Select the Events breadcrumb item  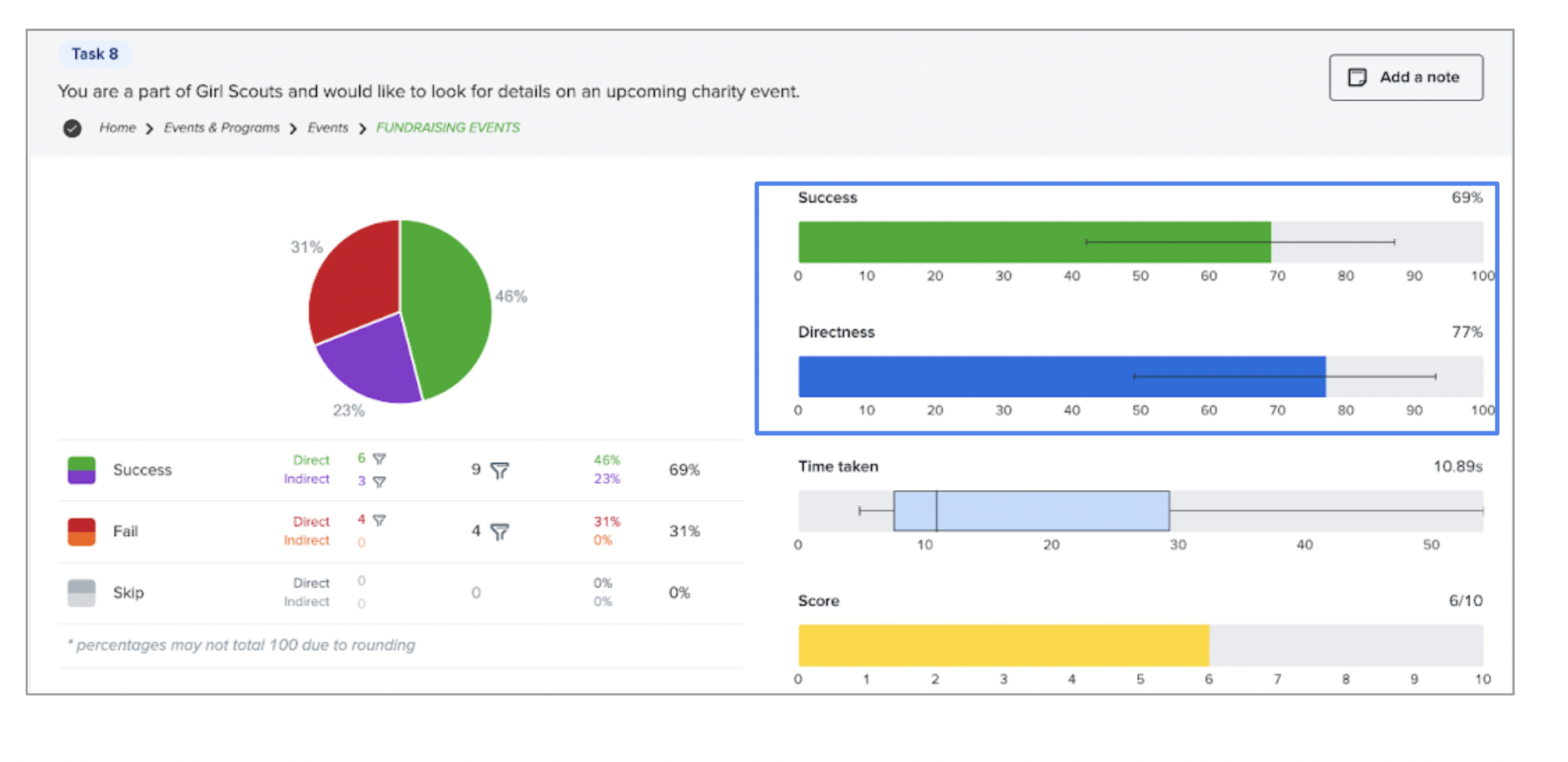coord(327,128)
